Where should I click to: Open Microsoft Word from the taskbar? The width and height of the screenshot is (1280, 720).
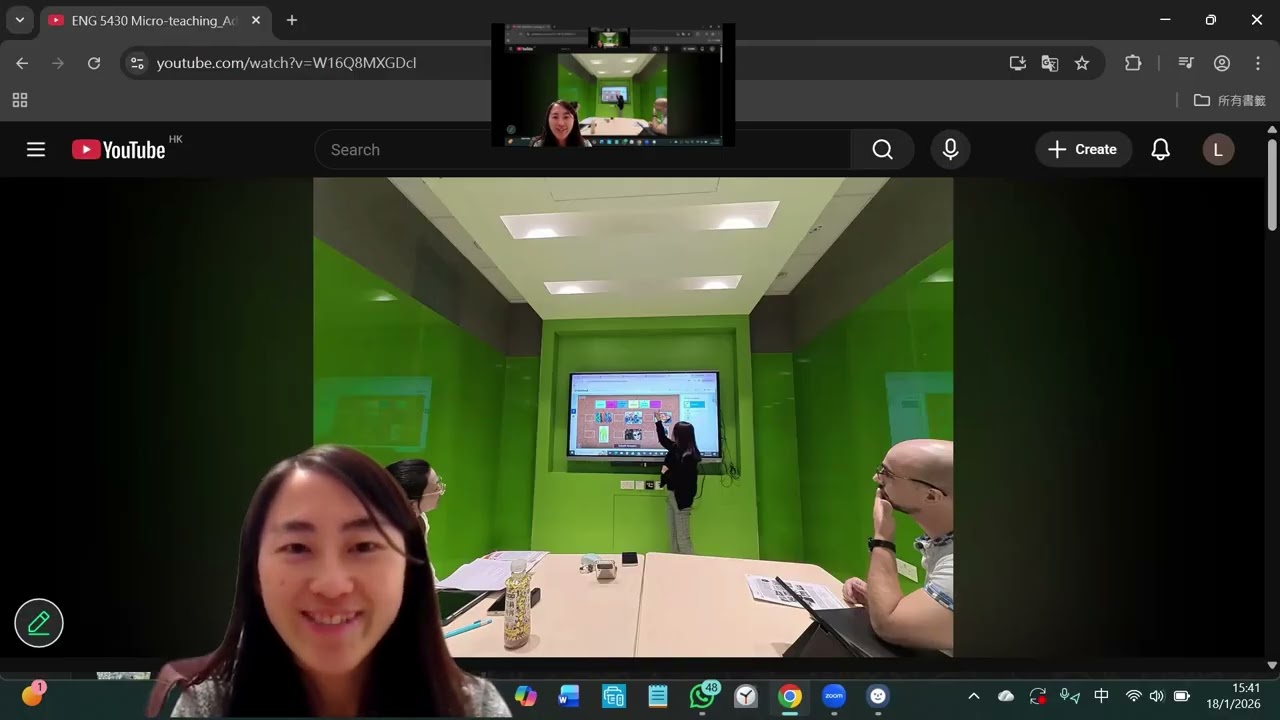(569, 696)
